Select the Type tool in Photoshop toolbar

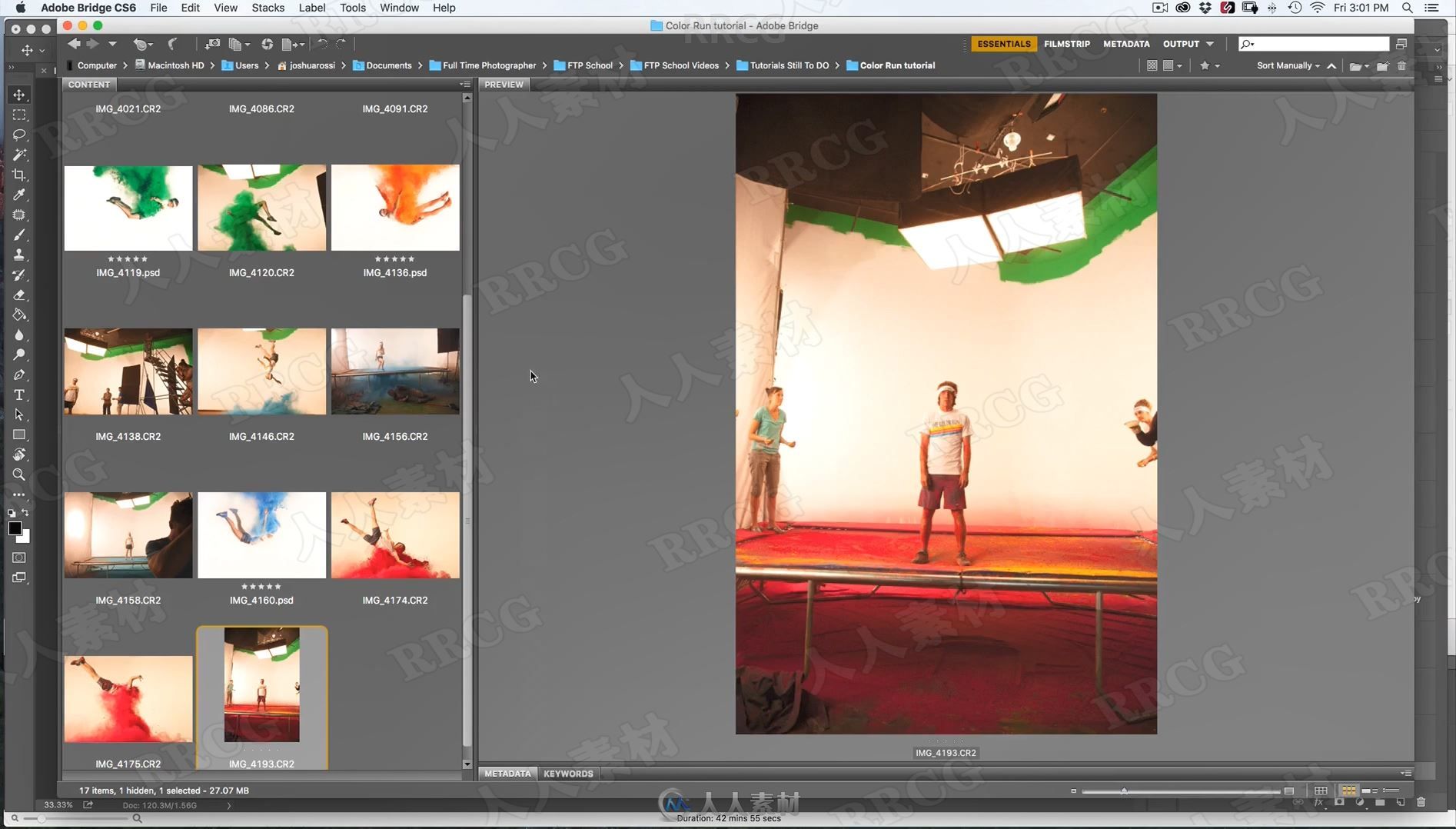point(19,395)
